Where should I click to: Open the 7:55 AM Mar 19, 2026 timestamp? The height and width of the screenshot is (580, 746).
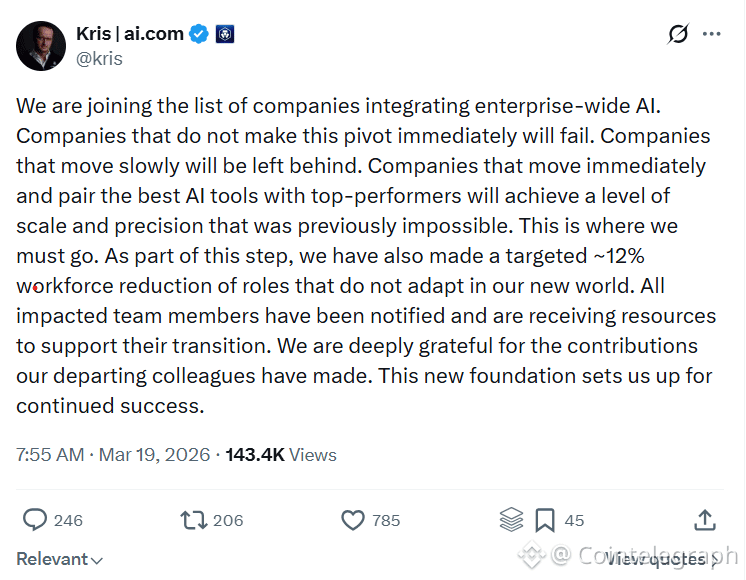coord(113,455)
